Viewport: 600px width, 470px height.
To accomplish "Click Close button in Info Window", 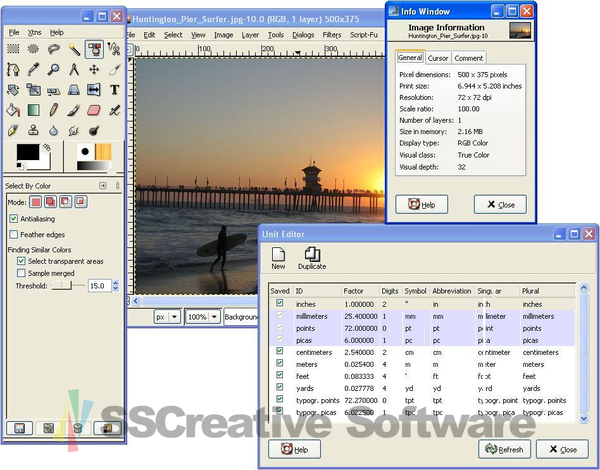I will pos(500,204).
